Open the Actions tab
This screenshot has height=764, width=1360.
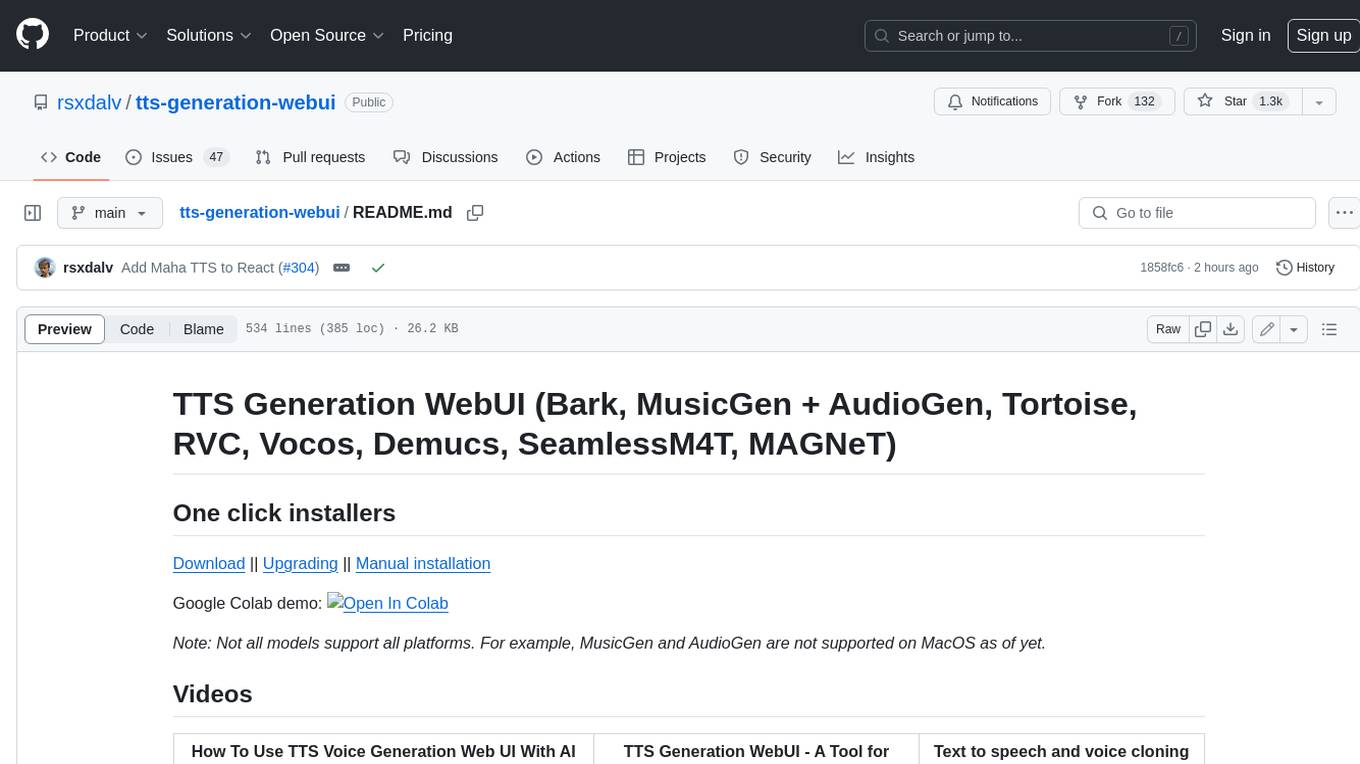(x=563, y=157)
